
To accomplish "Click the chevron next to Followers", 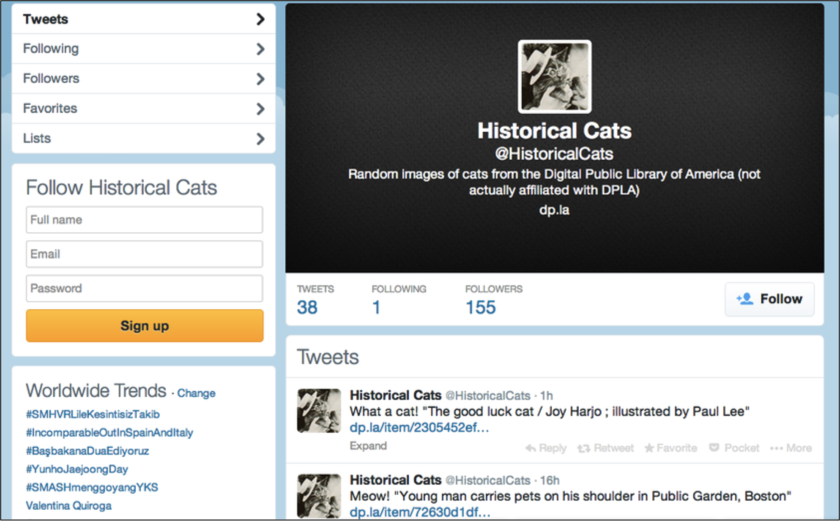I will tap(260, 79).
